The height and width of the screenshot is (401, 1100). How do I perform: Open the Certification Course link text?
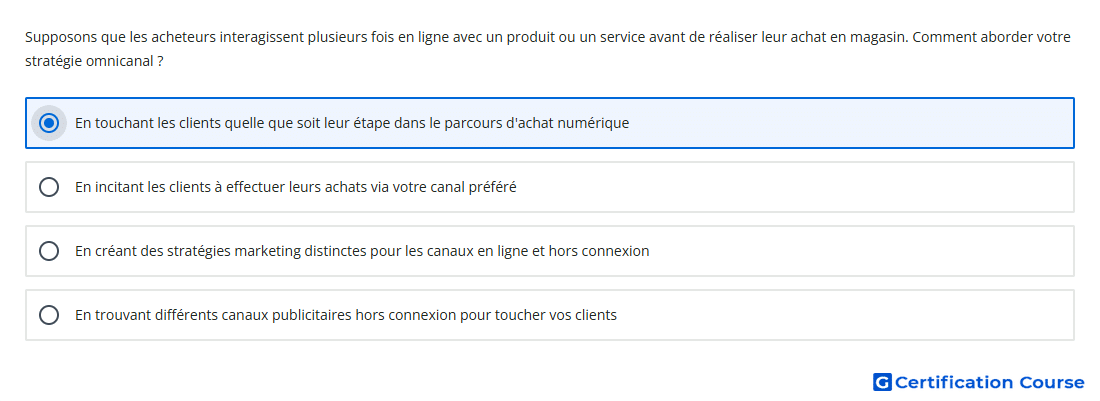(x=989, y=382)
